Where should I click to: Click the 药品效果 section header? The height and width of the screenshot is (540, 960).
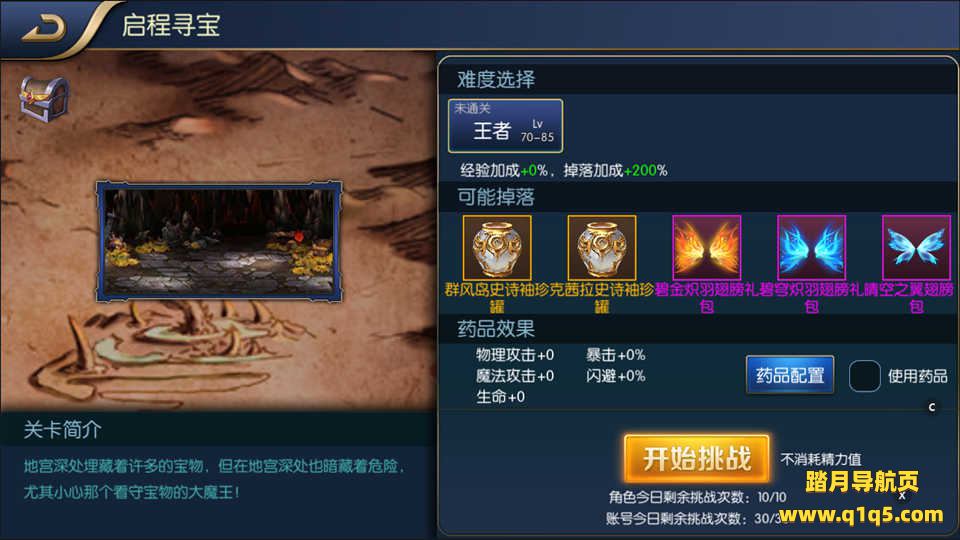click(x=496, y=329)
